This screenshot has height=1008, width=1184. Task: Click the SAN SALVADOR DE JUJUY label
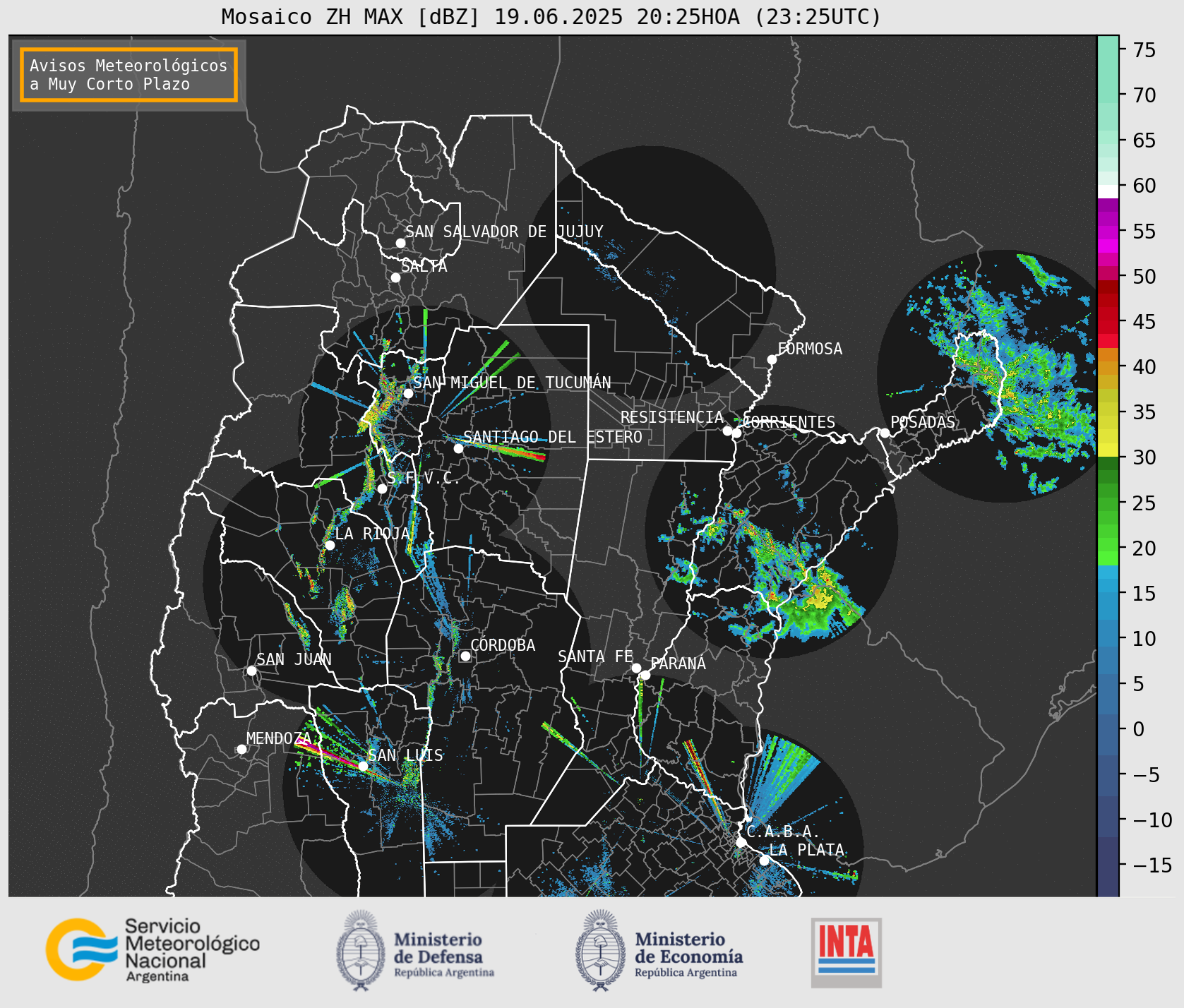coord(504,232)
